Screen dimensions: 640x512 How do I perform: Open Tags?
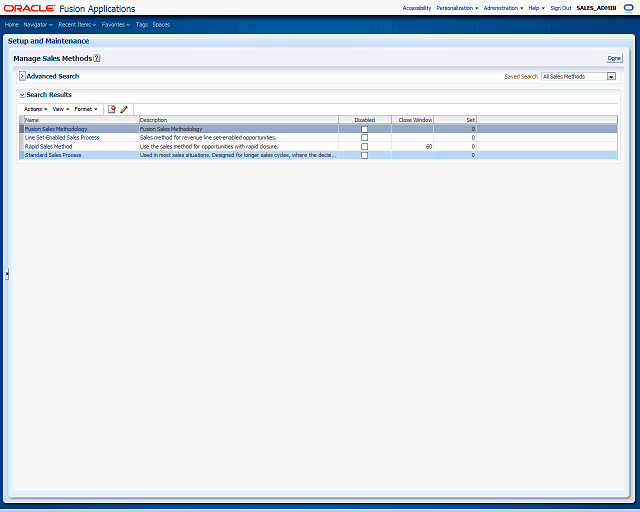pos(142,24)
